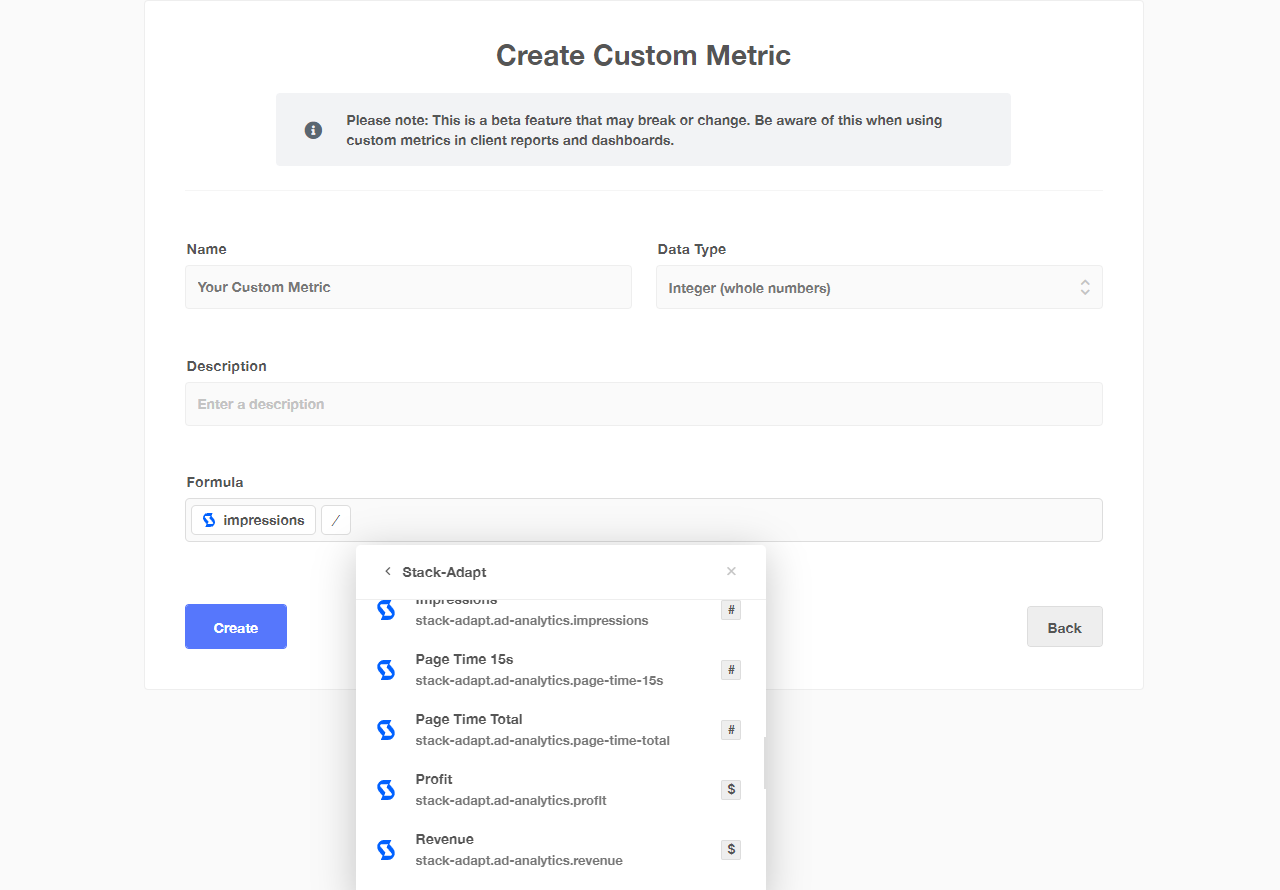Select the impressions chip in formula
The image size is (1280, 890).
[x=254, y=520]
